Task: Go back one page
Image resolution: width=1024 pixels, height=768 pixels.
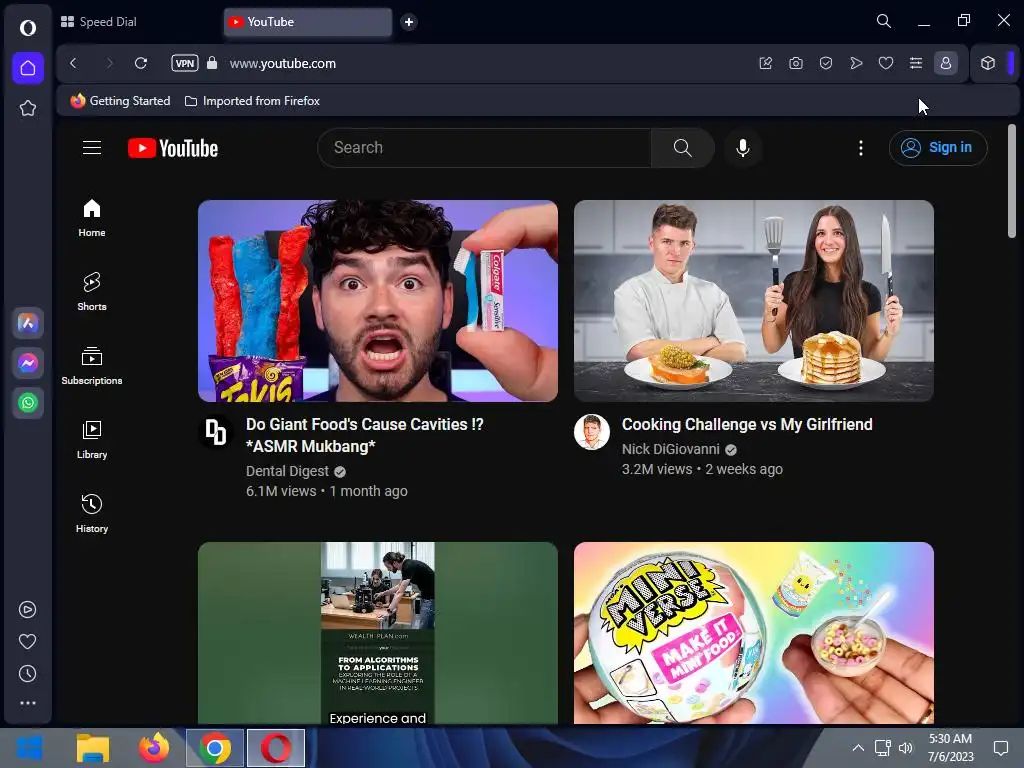Action: pyautogui.click(x=73, y=63)
